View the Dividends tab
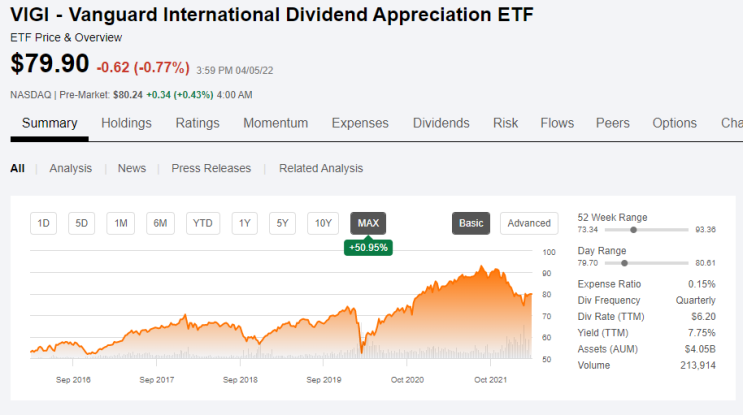 click(441, 123)
